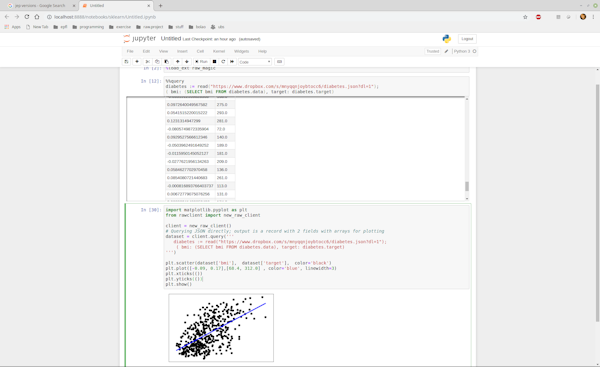Open the Kernel menu
The height and width of the screenshot is (367, 600).
point(219,51)
